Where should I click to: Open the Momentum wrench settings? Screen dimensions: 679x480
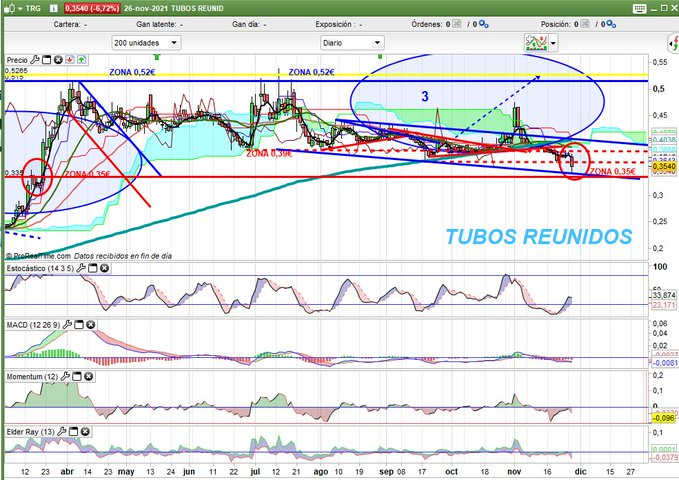coord(65,376)
